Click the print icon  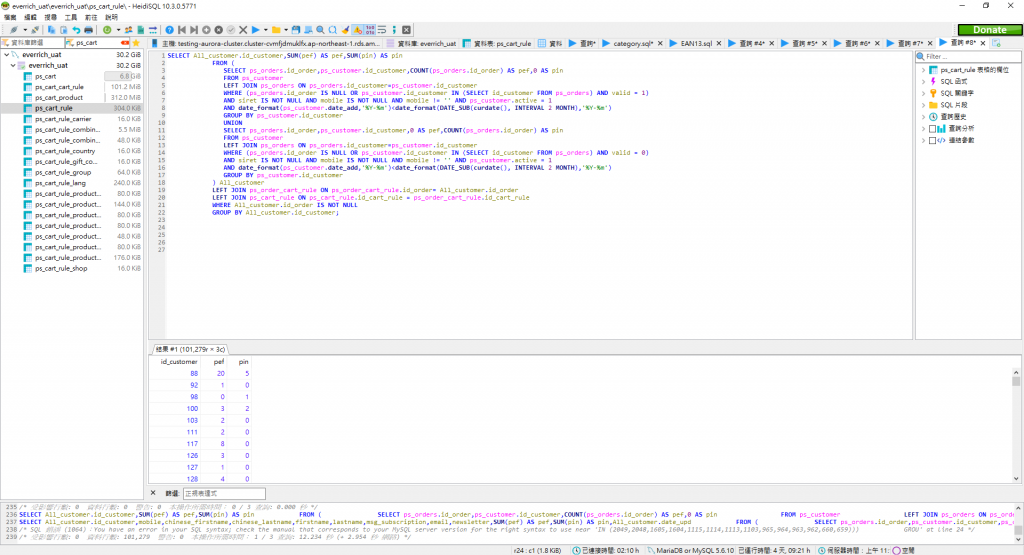[x=88, y=30]
